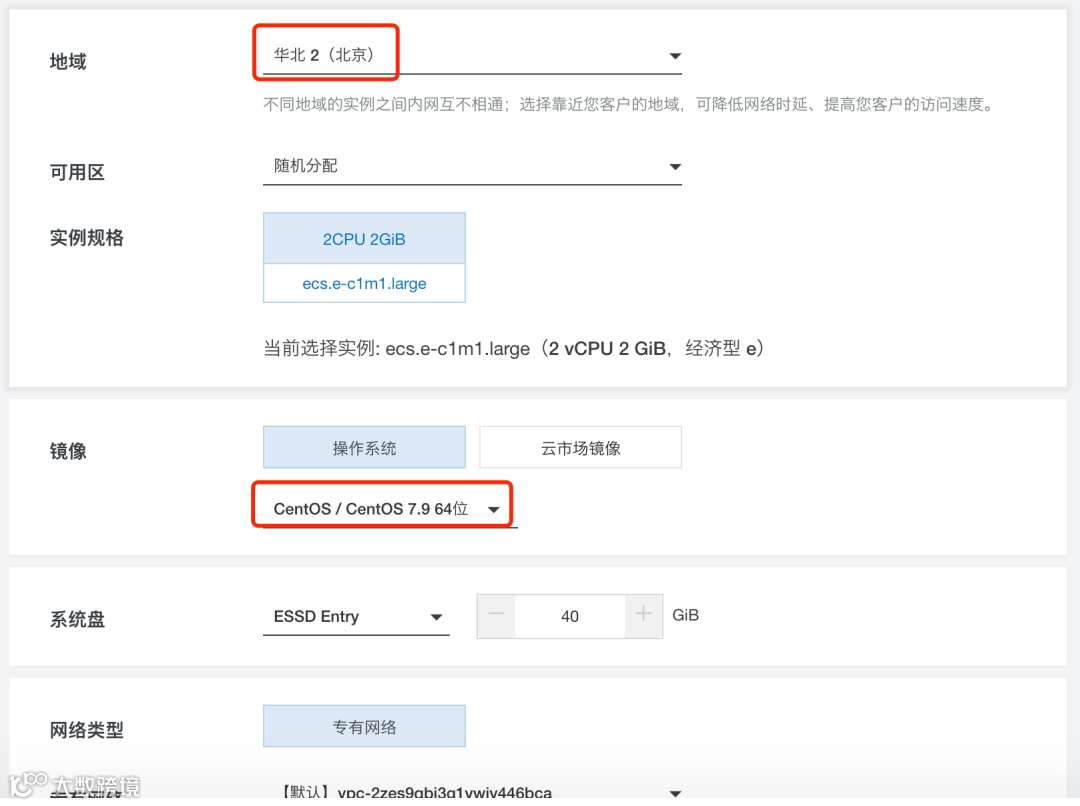This screenshot has height=806, width=1080.
Task: Click the 实例规格 label
Action: (x=87, y=238)
